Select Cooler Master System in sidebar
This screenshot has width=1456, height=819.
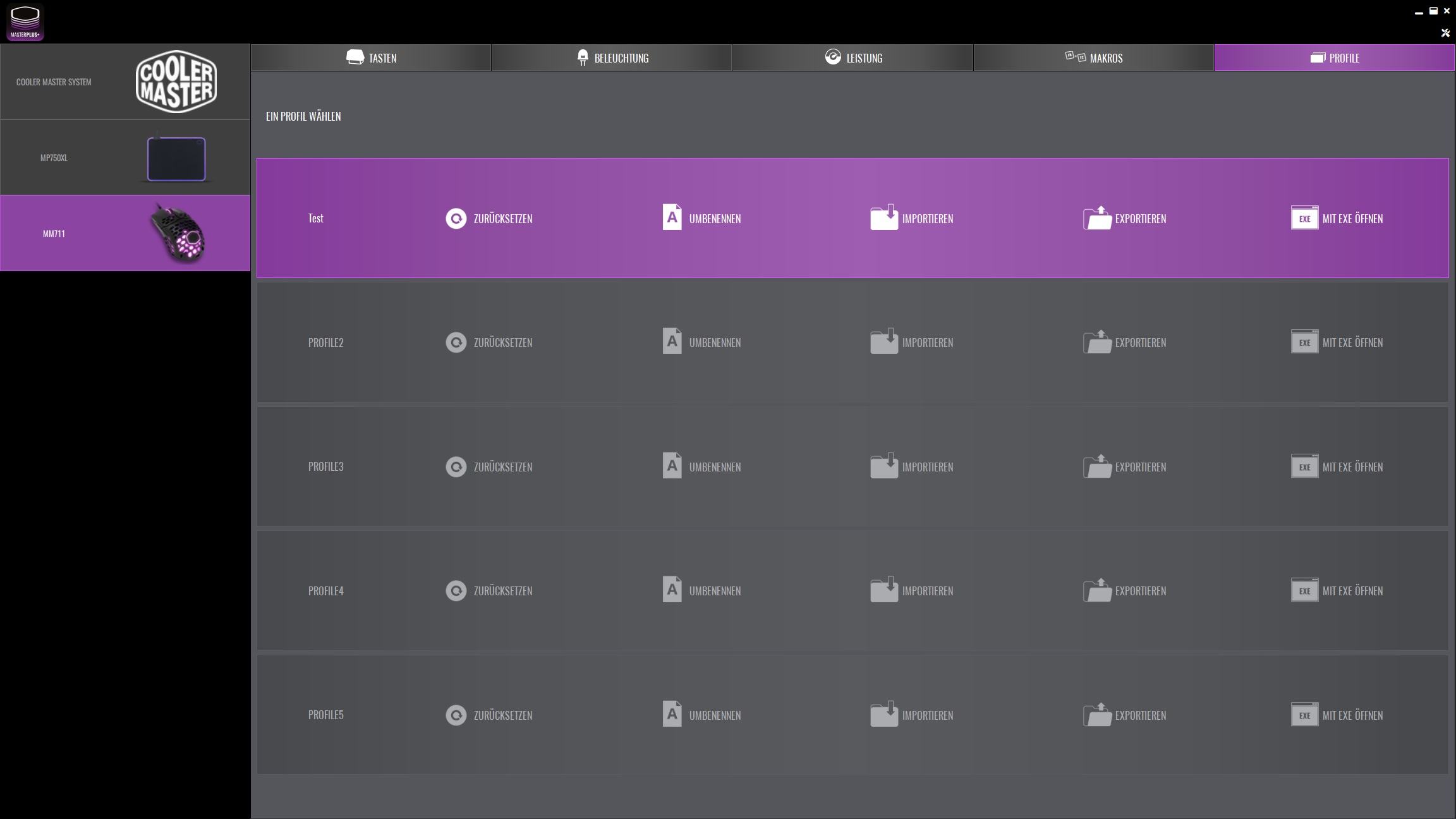coord(125,82)
